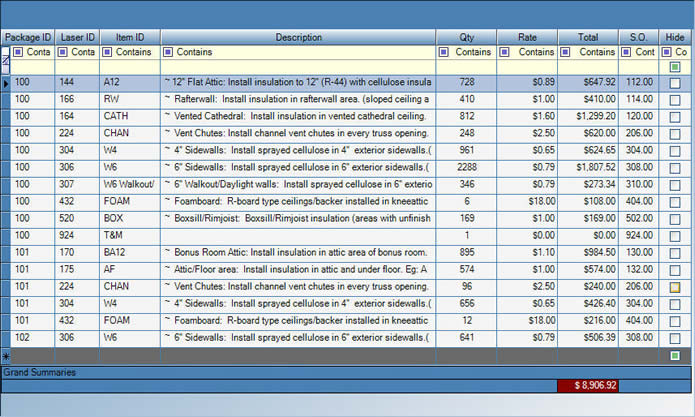
Task: Select Item ID cell 'T&M'
Action: 130,235
